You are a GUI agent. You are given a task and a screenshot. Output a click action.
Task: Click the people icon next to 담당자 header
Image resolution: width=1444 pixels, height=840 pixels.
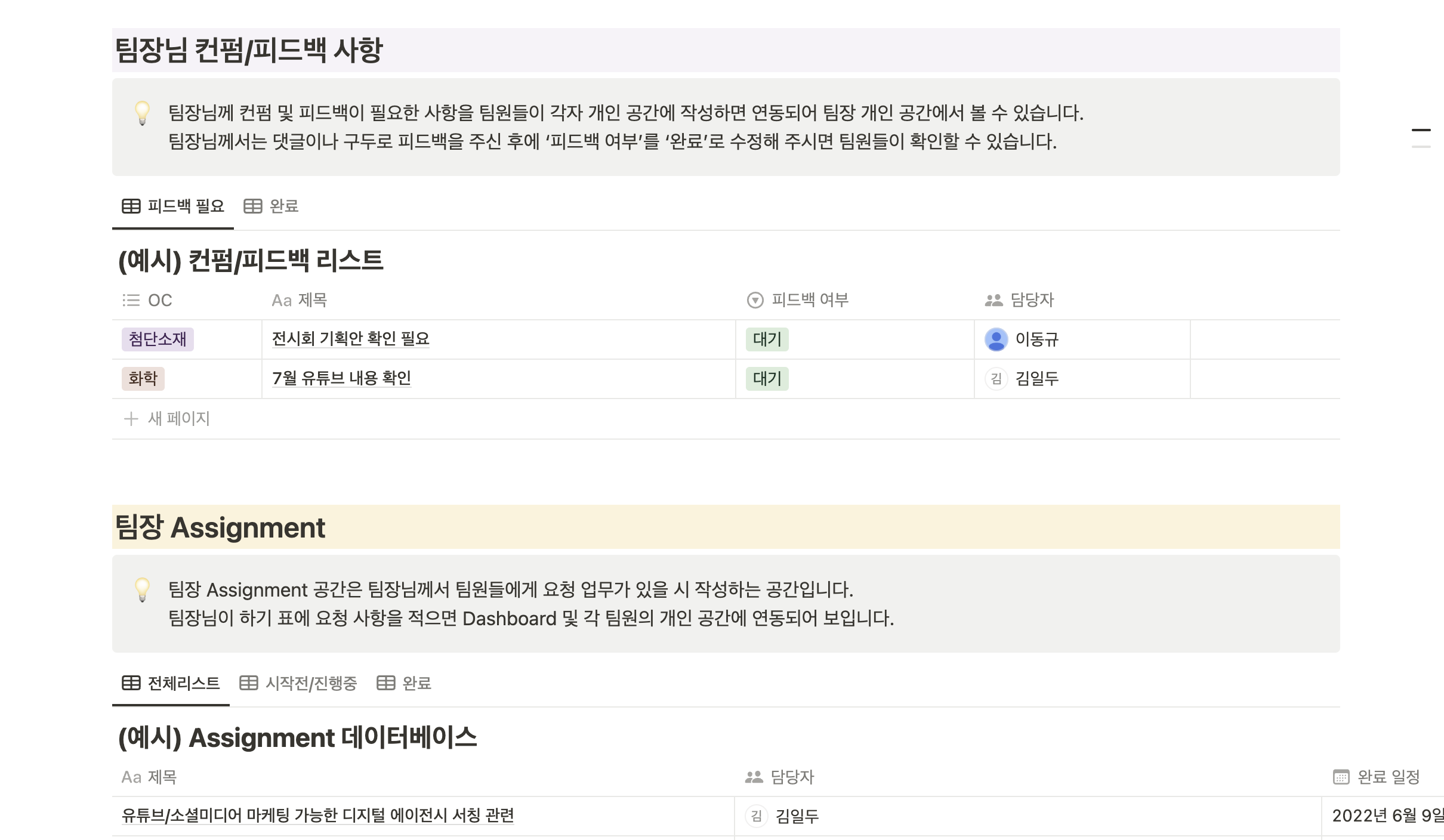(x=992, y=300)
